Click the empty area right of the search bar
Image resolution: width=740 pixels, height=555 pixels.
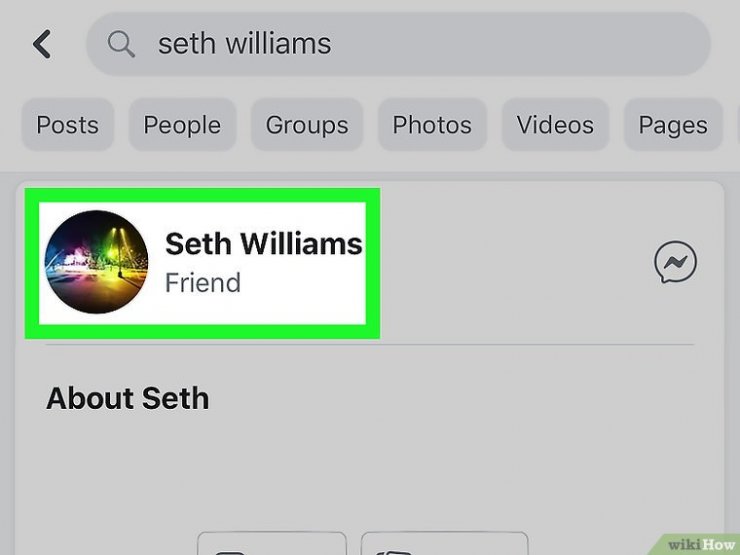click(x=724, y=44)
